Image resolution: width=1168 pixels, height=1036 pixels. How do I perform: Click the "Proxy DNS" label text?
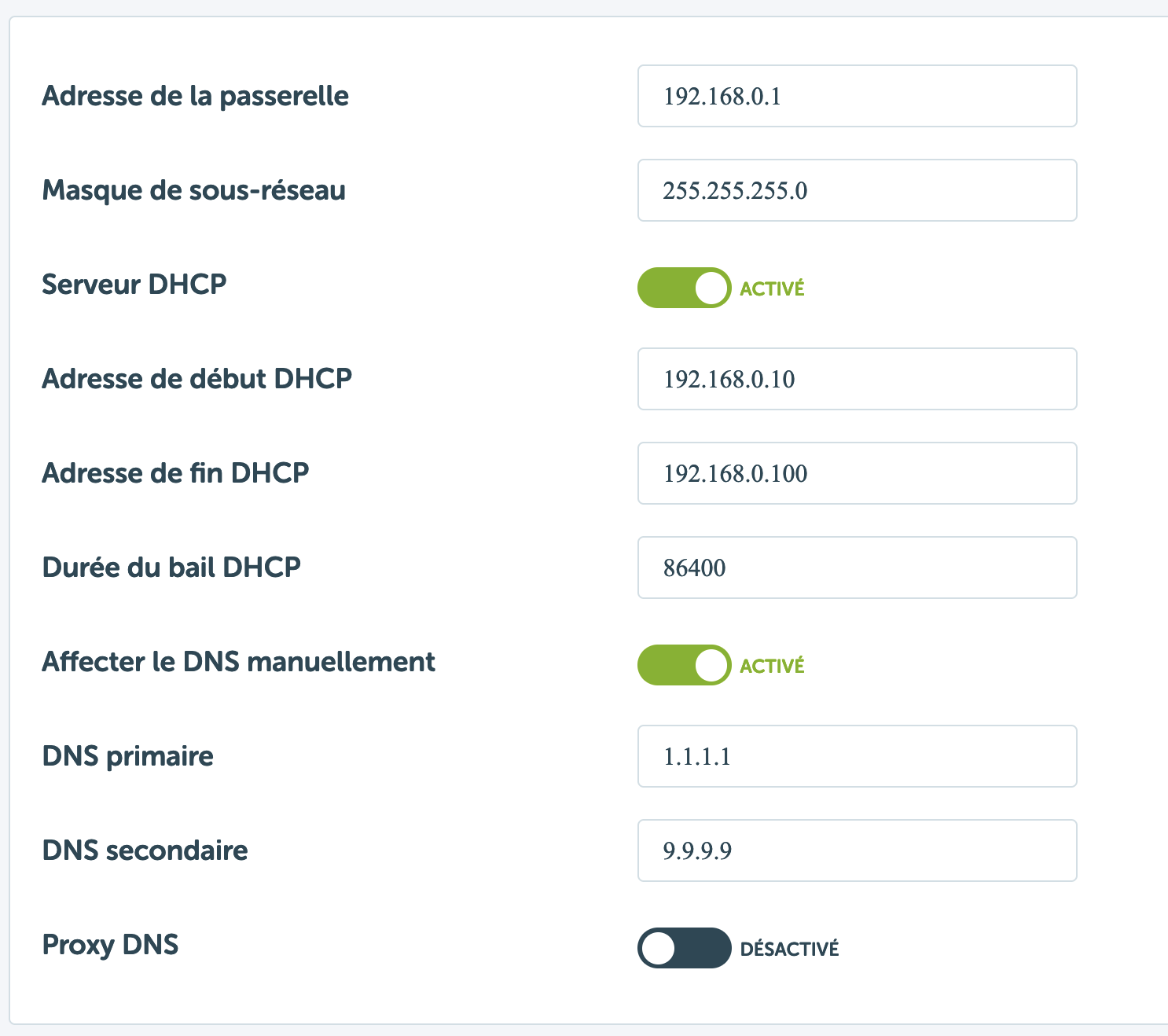click(x=110, y=945)
